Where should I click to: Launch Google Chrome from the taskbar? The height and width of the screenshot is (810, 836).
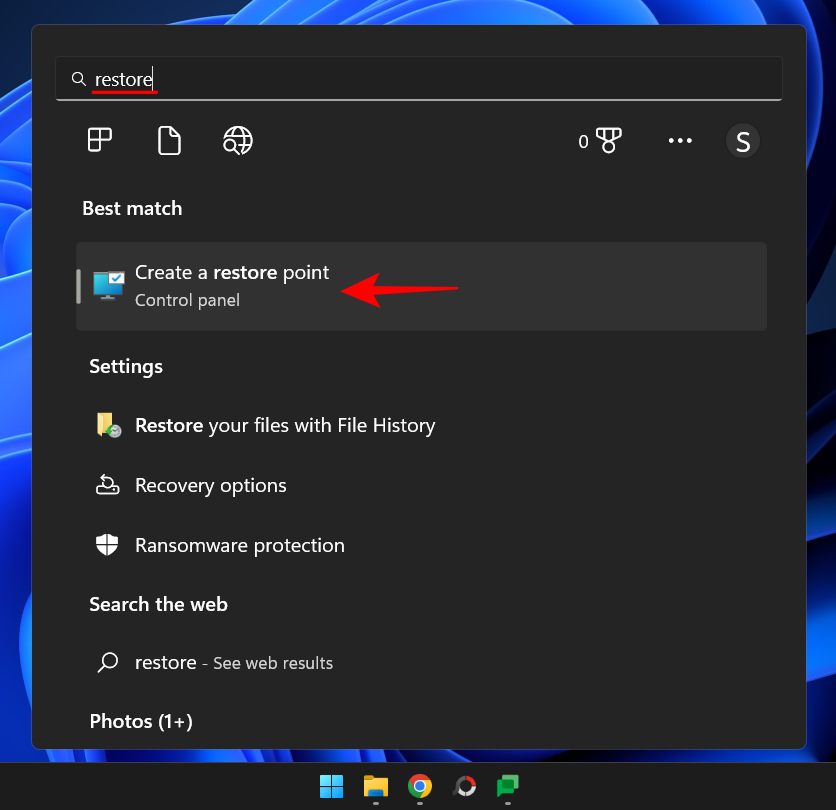tap(419, 786)
